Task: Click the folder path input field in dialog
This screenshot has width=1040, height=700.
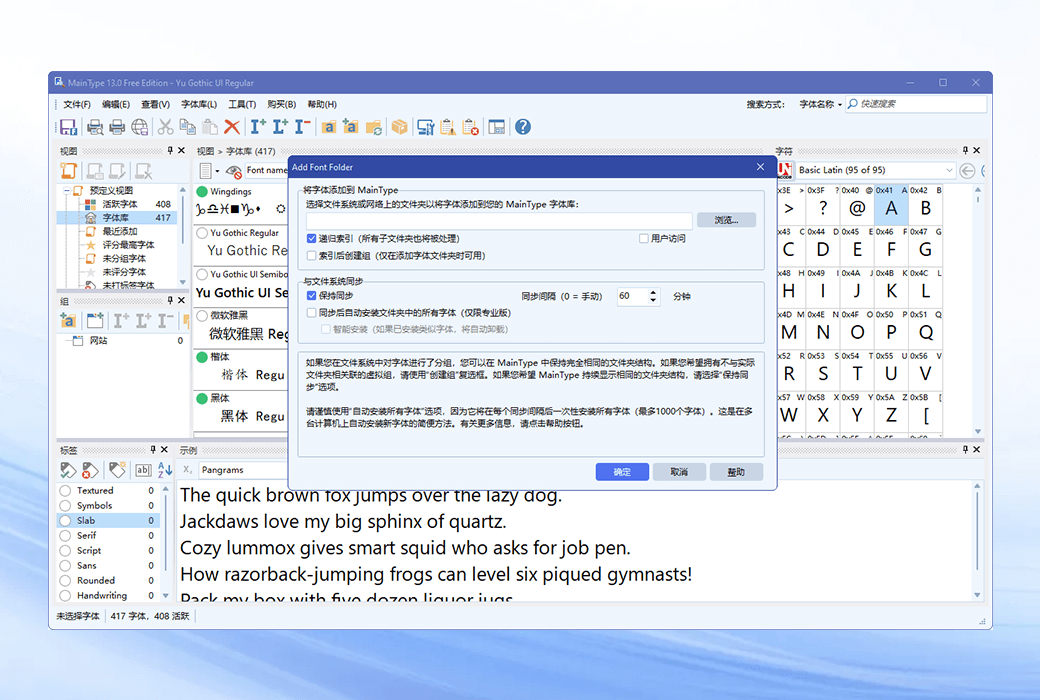Action: click(x=499, y=220)
